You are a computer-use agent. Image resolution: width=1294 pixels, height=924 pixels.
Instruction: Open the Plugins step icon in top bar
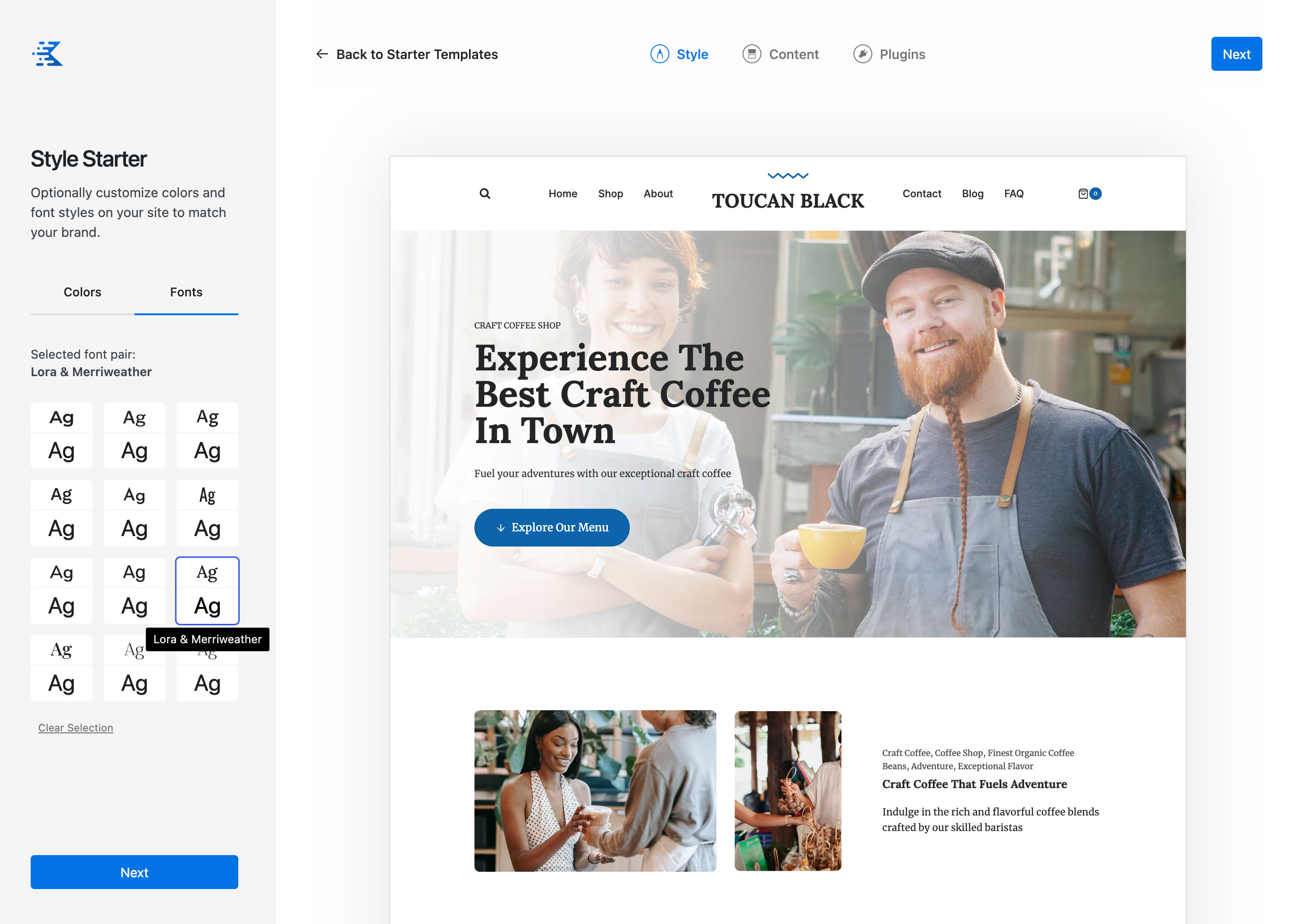tap(862, 53)
